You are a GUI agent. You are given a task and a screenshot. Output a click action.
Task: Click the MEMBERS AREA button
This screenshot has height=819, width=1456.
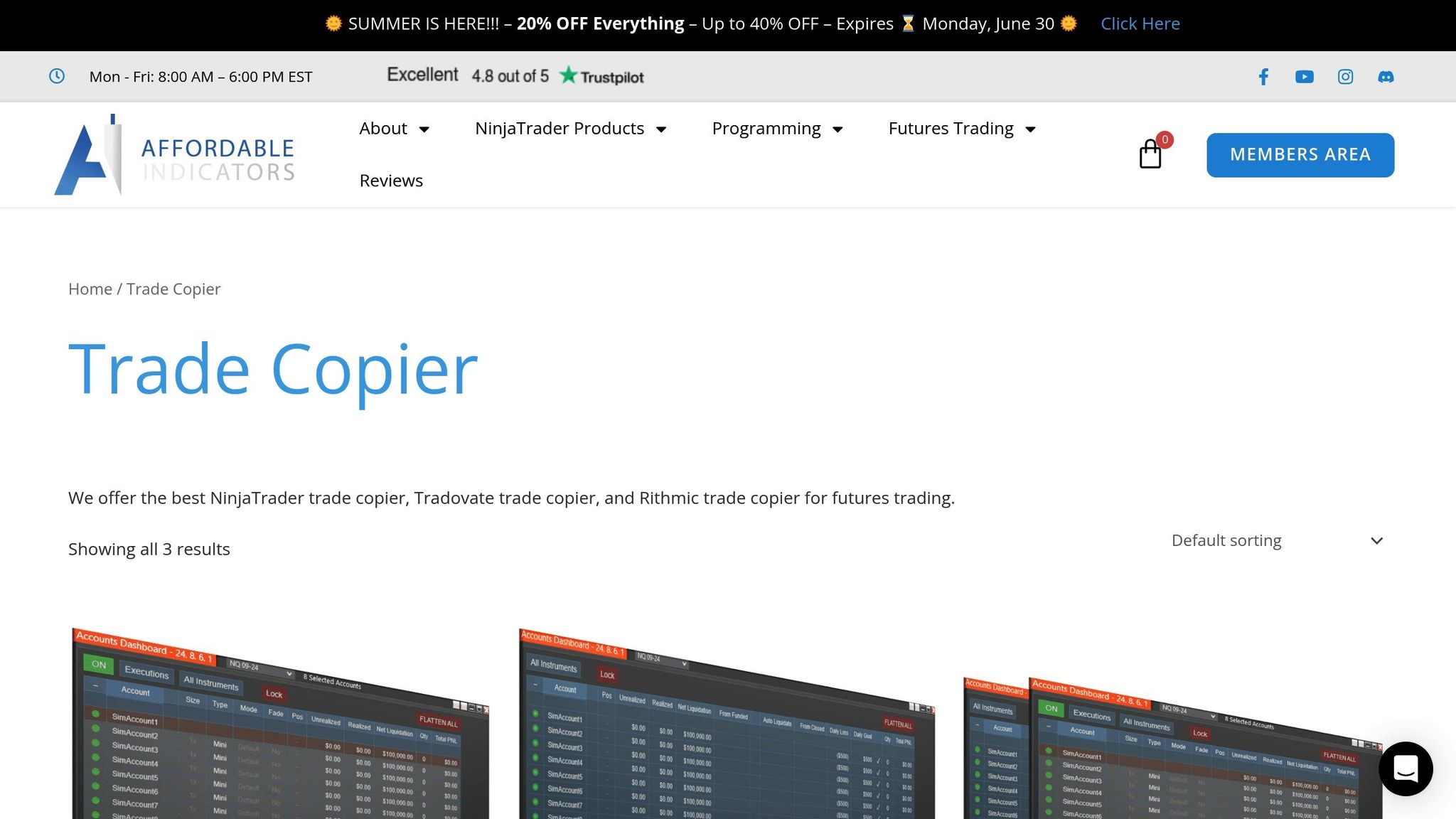point(1300,154)
